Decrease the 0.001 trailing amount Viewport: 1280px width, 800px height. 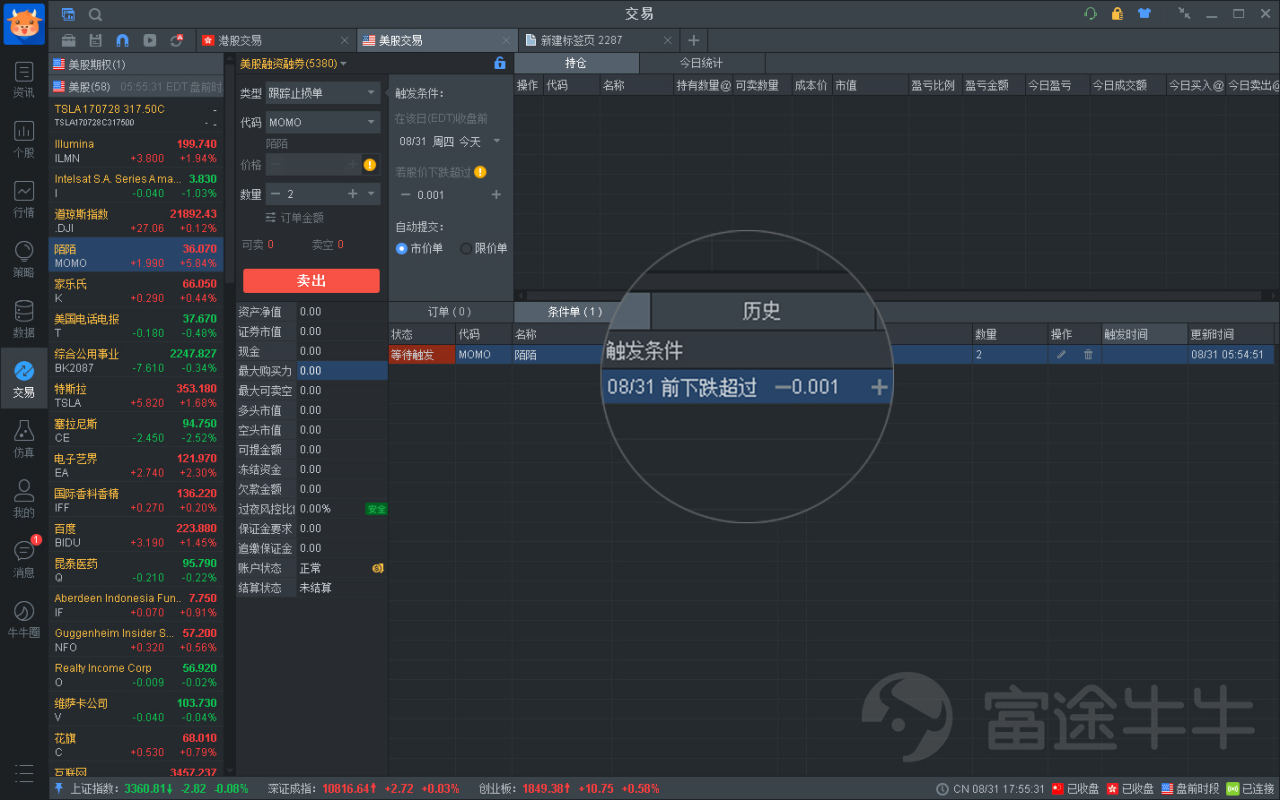405,195
